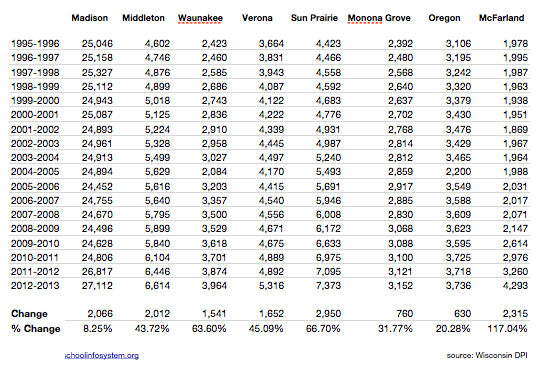Select McFarland's 117.04% change cell
The width and height of the screenshot is (541, 370).
pos(508,329)
